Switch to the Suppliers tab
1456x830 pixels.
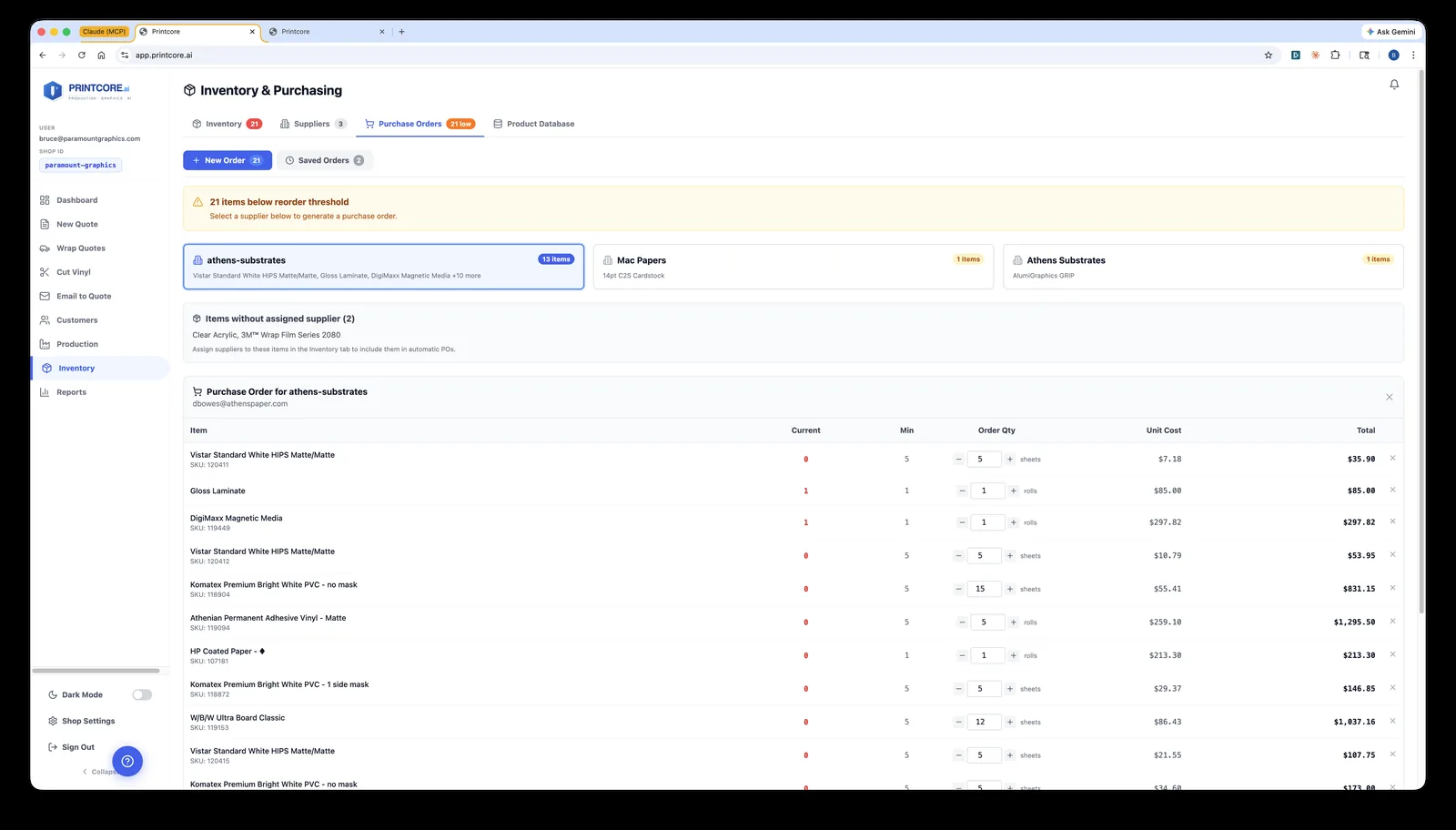[313, 124]
